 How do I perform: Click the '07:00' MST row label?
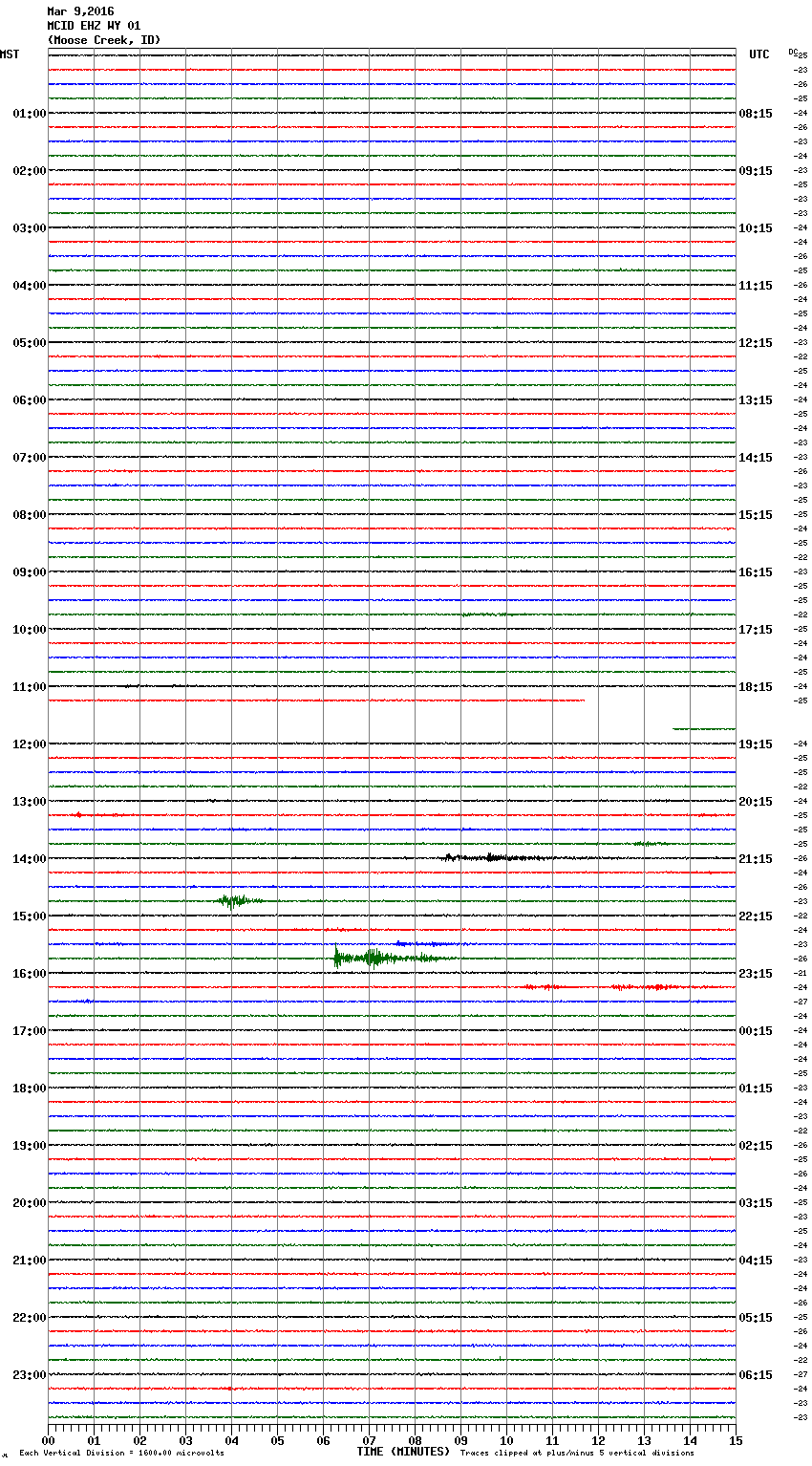point(30,458)
